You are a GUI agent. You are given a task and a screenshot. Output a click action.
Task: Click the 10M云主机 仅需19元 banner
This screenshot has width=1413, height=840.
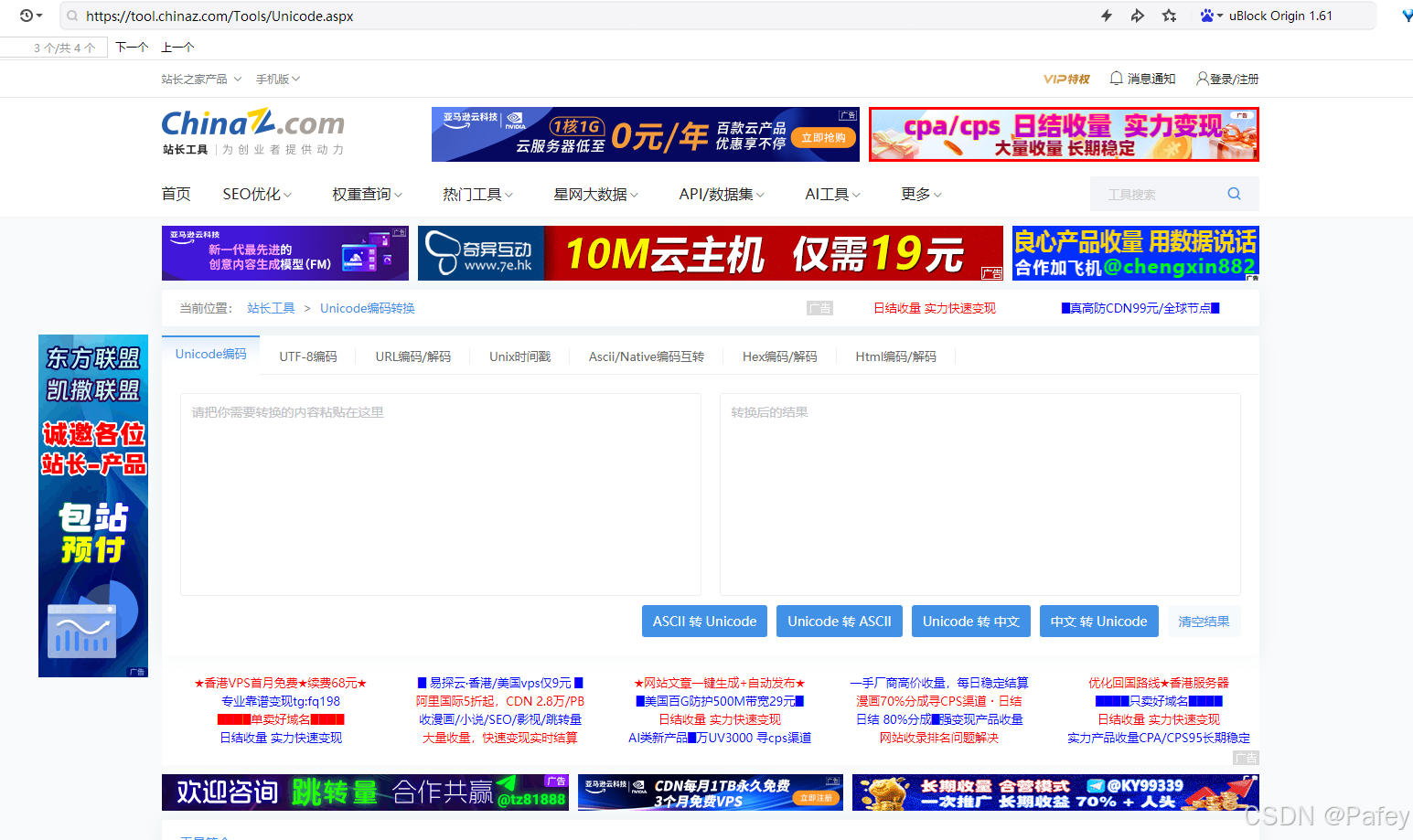coord(711,253)
